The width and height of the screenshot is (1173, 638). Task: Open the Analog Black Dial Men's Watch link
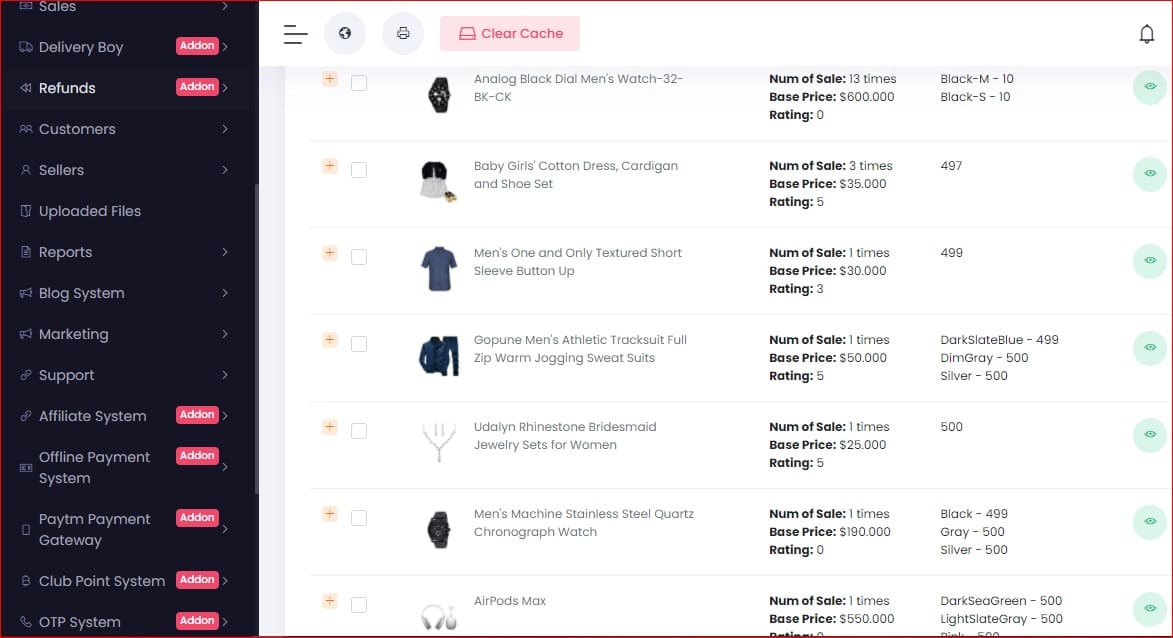pyautogui.click(x=578, y=88)
